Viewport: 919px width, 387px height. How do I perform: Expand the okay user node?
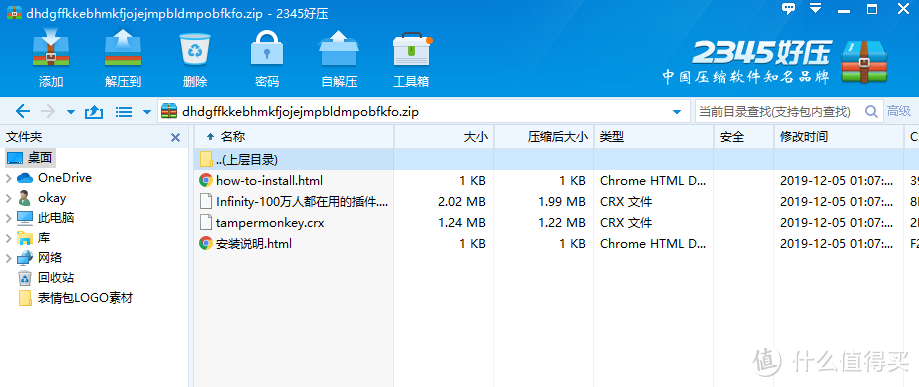tap(8, 198)
